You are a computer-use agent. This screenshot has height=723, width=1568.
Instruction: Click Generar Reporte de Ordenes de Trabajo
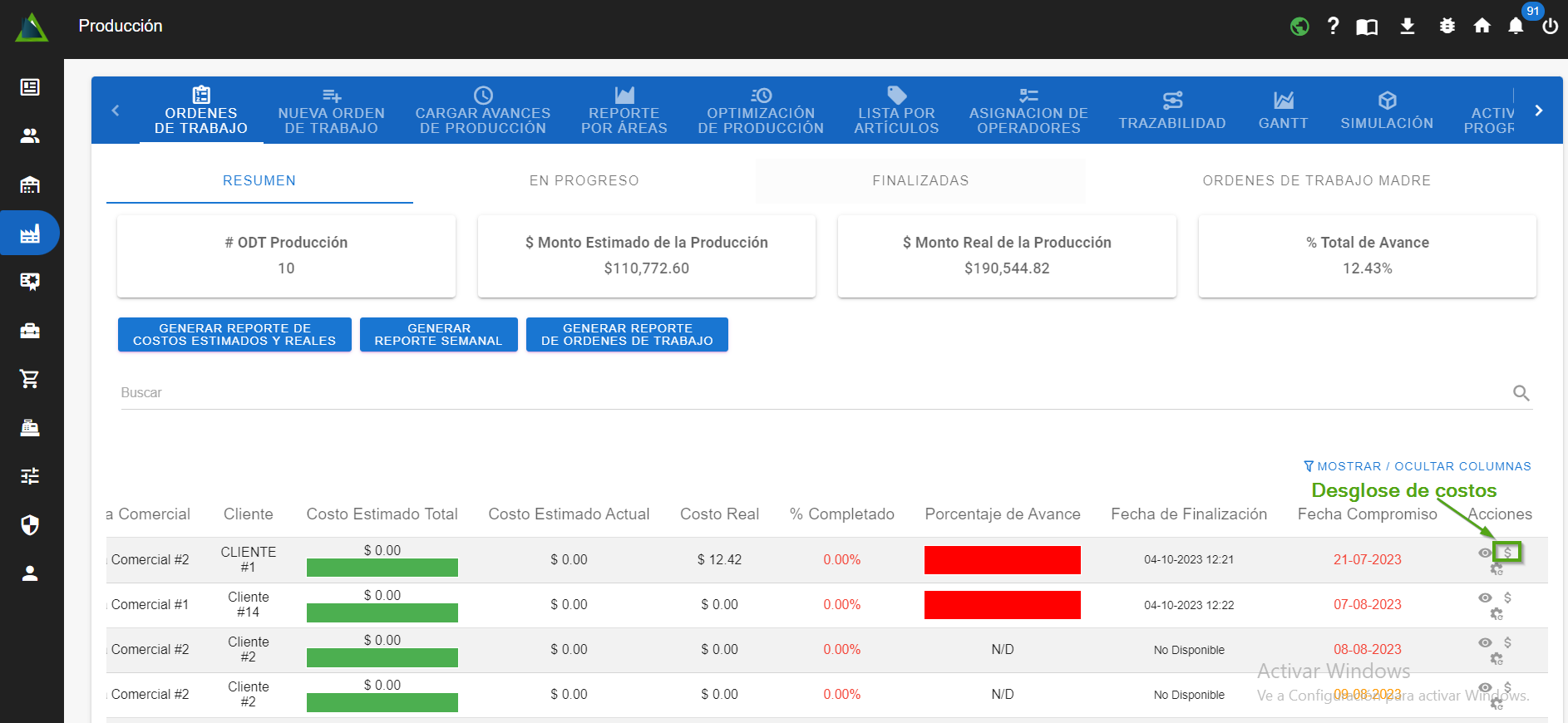(x=627, y=335)
